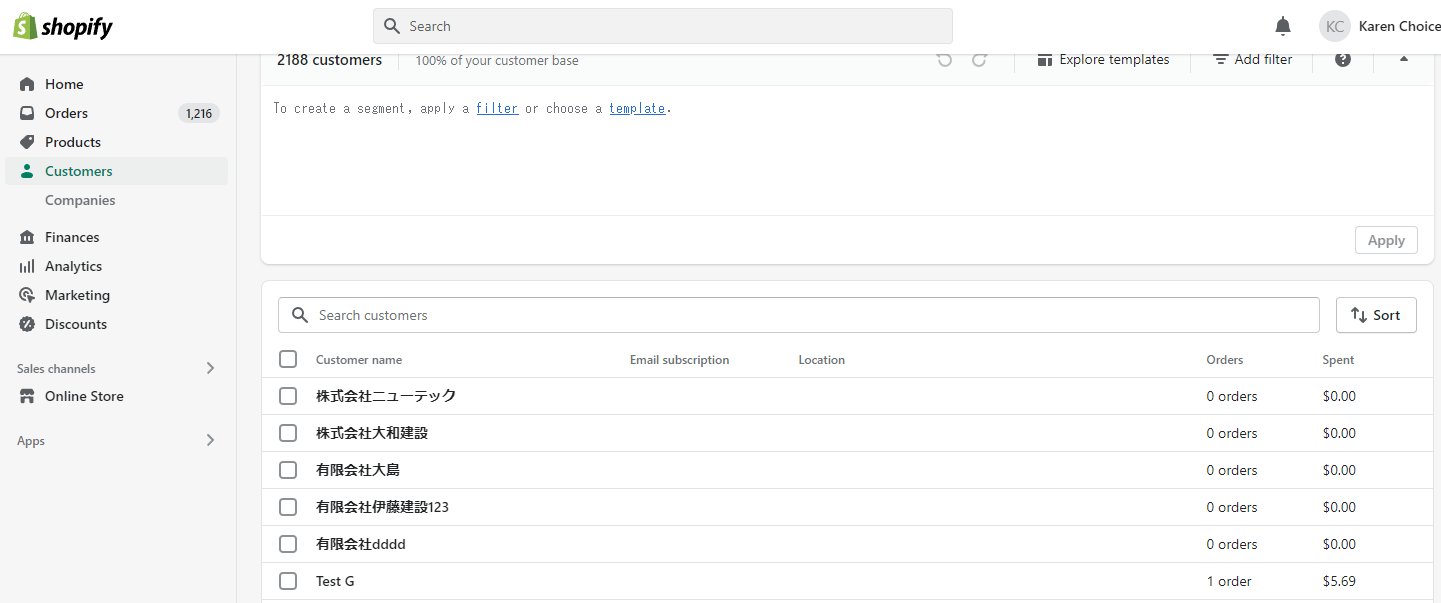Click the notifications bell icon
This screenshot has width=1441, height=603.
(1283, 26)
